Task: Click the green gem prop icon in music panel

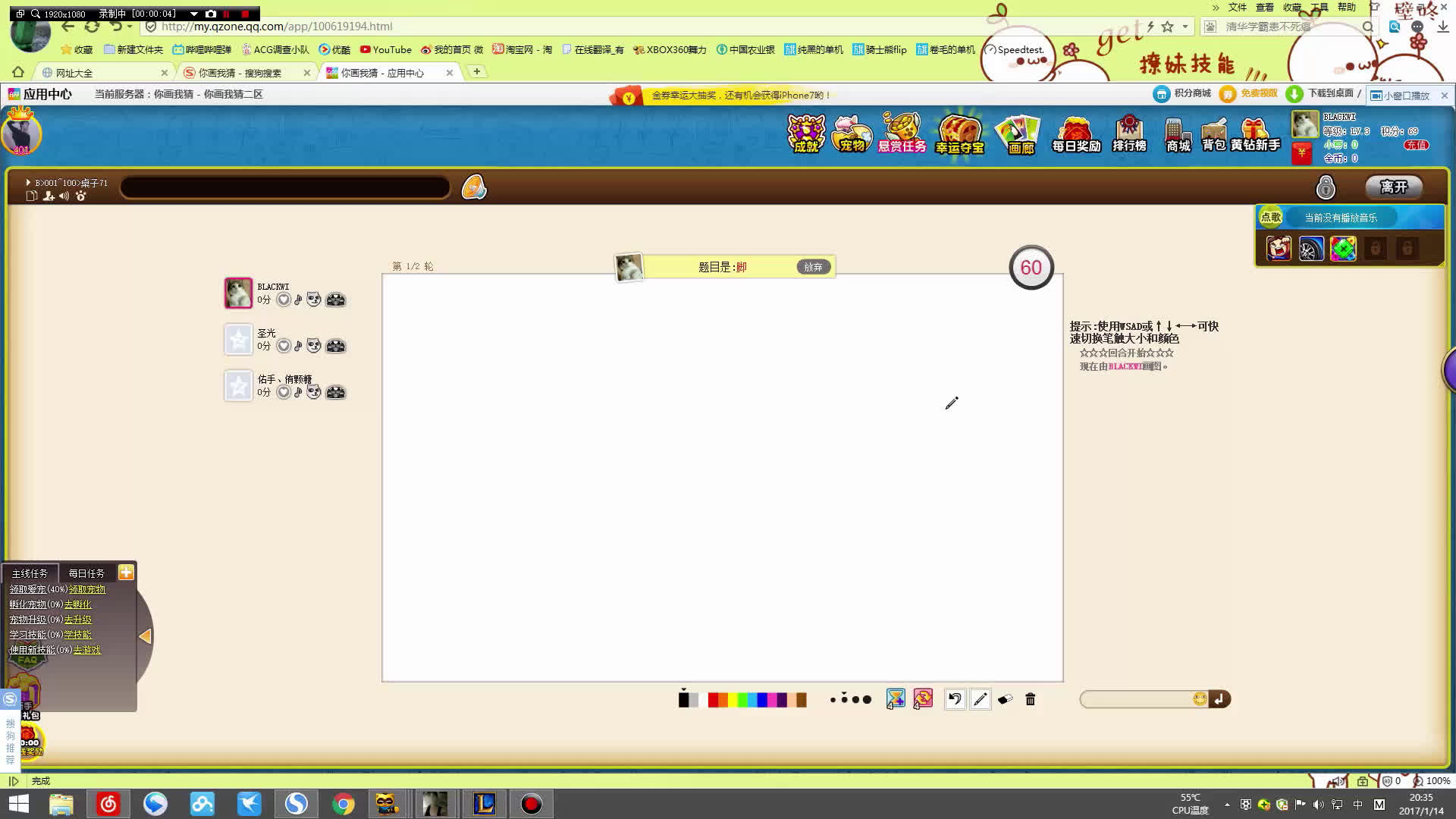Action: point(1343,248)
